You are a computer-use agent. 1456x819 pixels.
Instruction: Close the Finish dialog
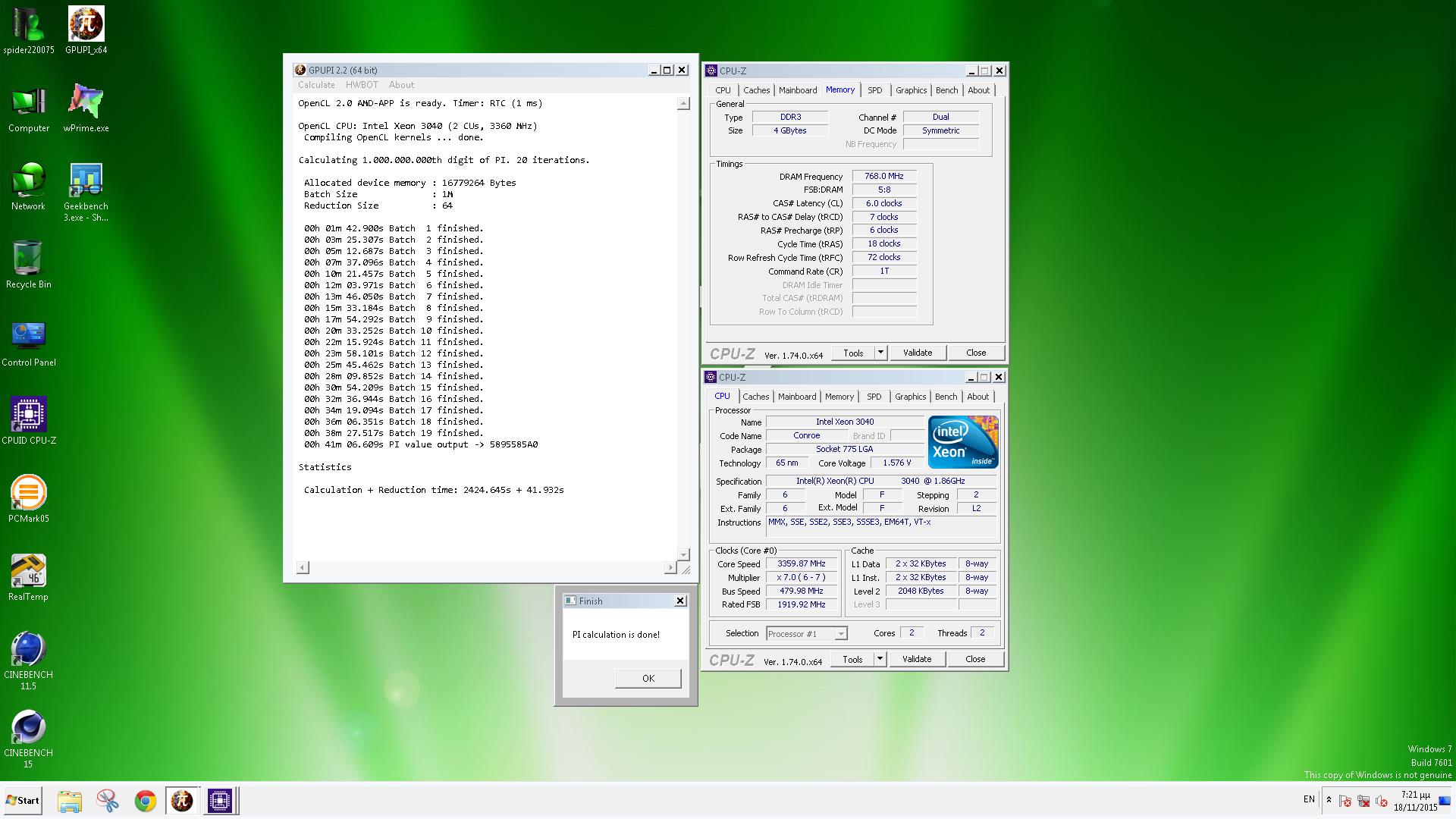[680, 601]
